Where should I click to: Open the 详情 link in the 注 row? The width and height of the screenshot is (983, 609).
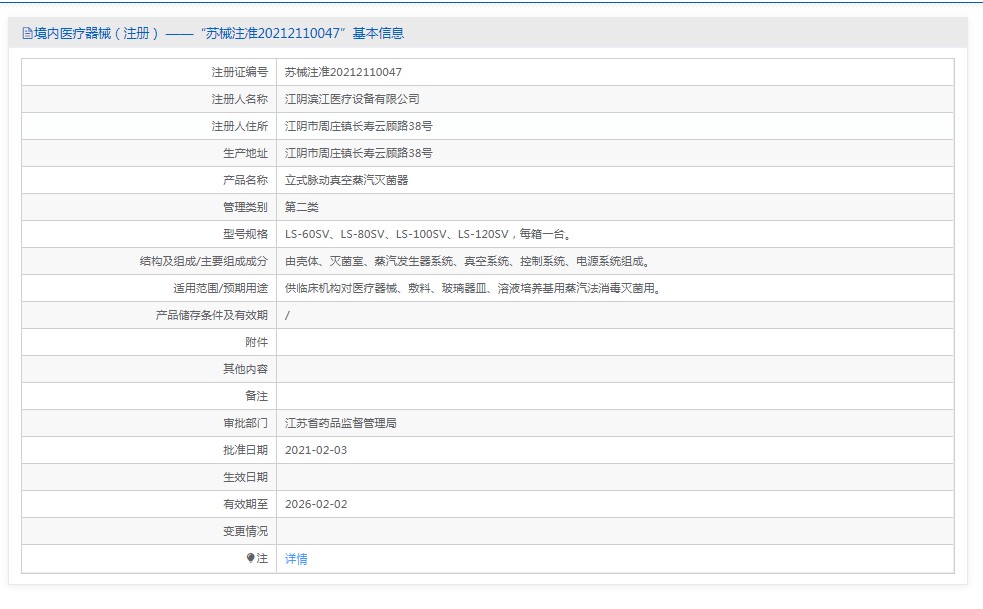(296, 559)
